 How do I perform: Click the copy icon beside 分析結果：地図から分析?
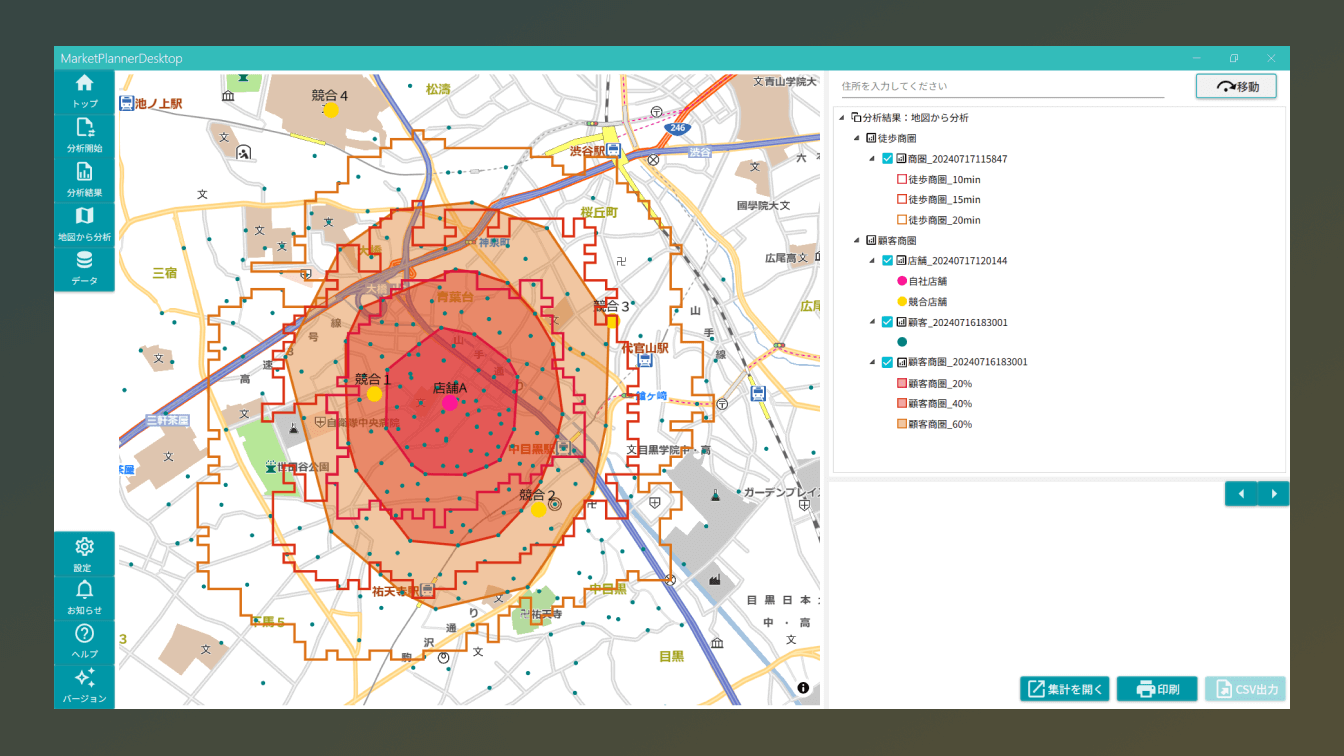tap(856, 117)
